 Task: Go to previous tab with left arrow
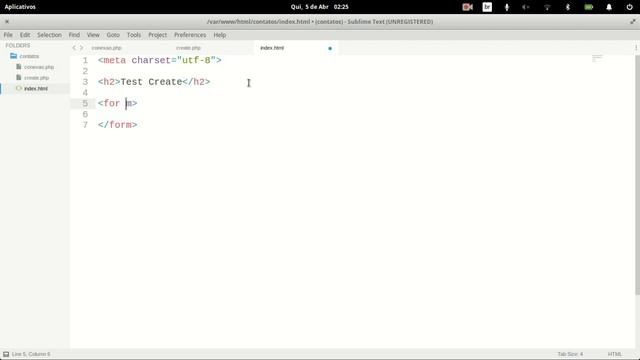[x=74, y=48]
